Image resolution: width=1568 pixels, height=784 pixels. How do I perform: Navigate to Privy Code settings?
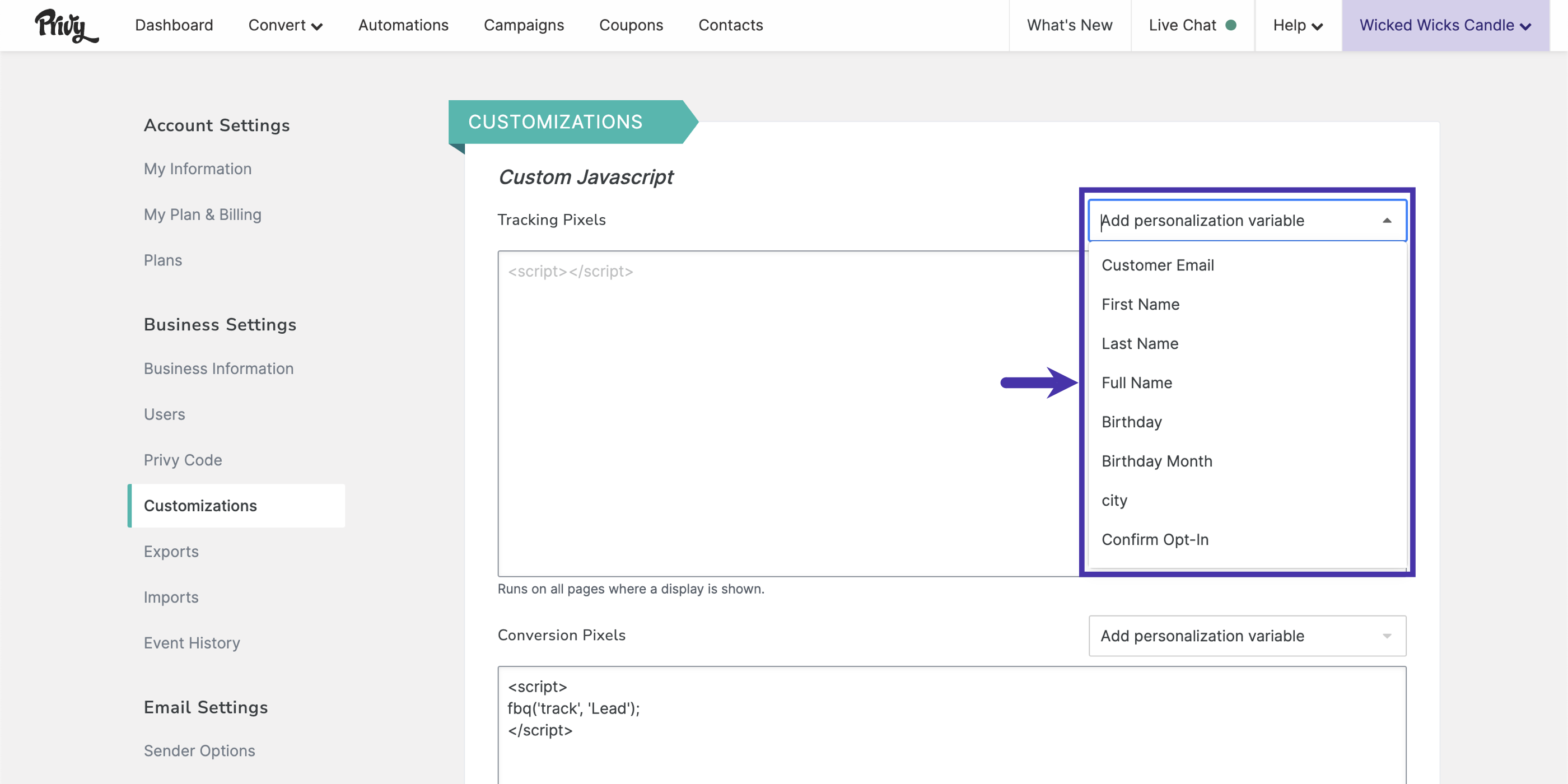click(x=183, y=460)
